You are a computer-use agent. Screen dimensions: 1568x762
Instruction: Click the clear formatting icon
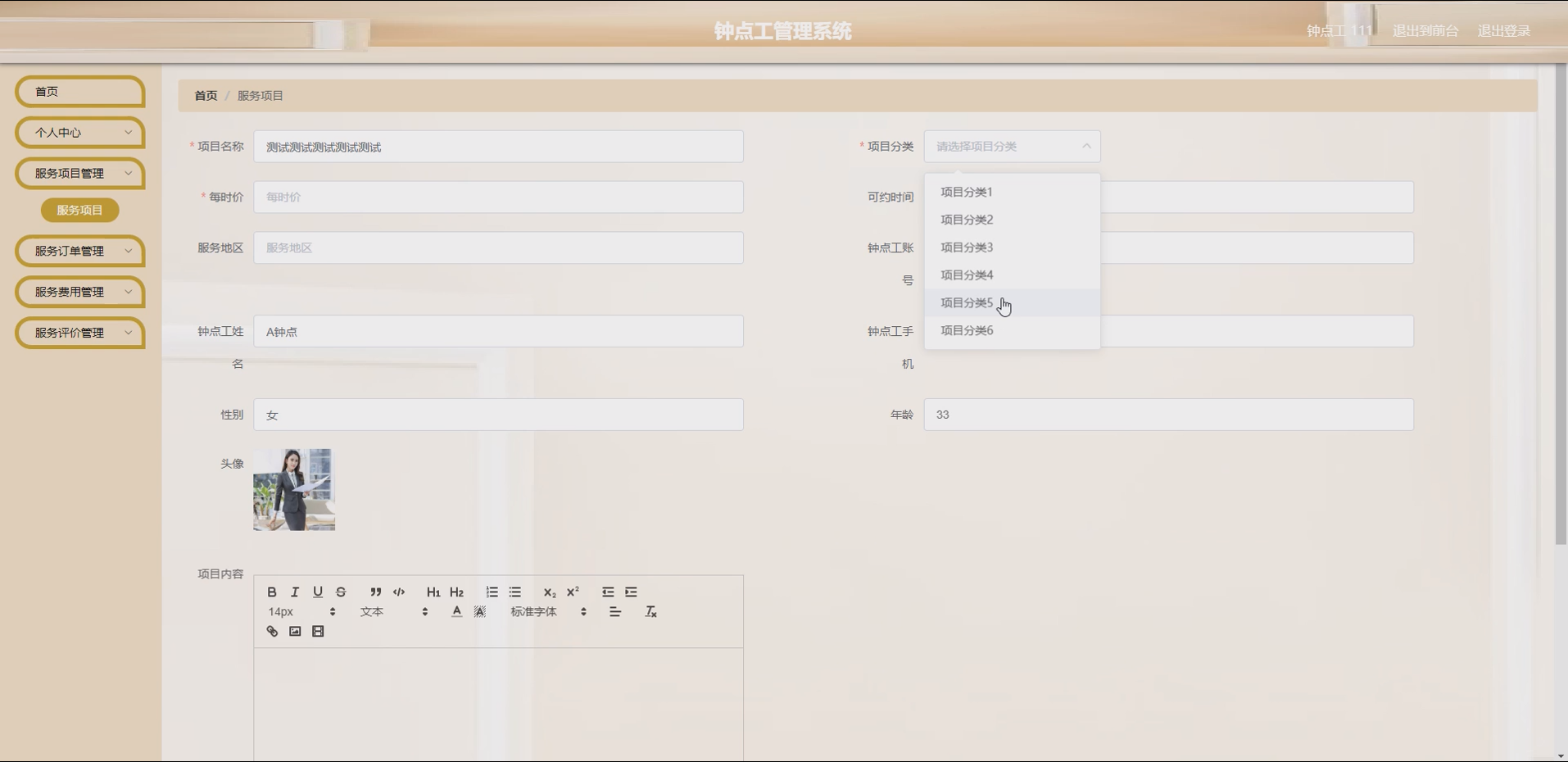point(650,611)
